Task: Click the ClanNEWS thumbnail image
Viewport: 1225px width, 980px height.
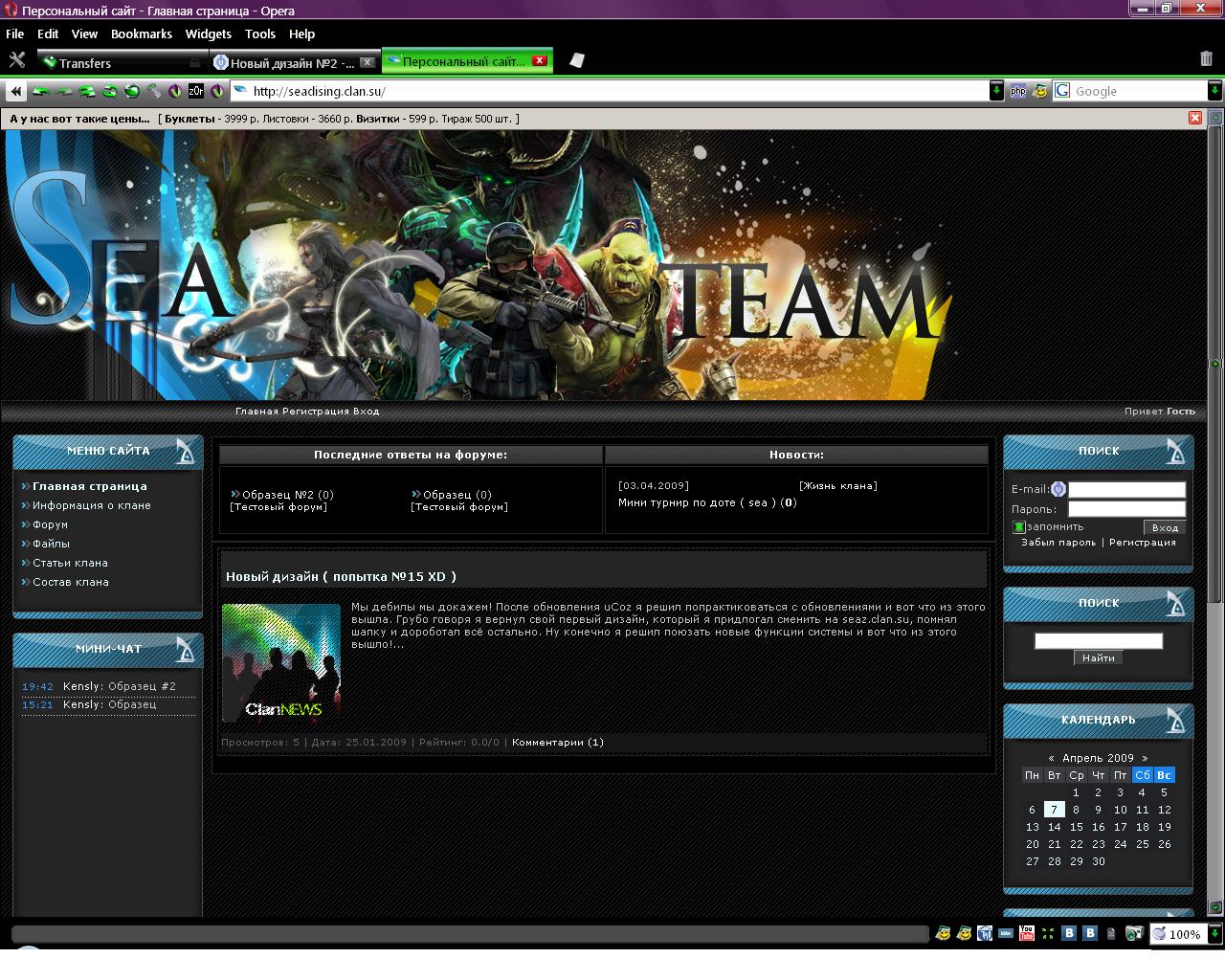Action: [281, 662]
